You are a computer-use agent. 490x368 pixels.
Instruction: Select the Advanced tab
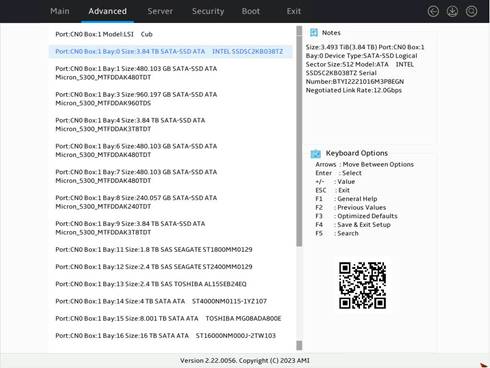[x=107, y=11]
